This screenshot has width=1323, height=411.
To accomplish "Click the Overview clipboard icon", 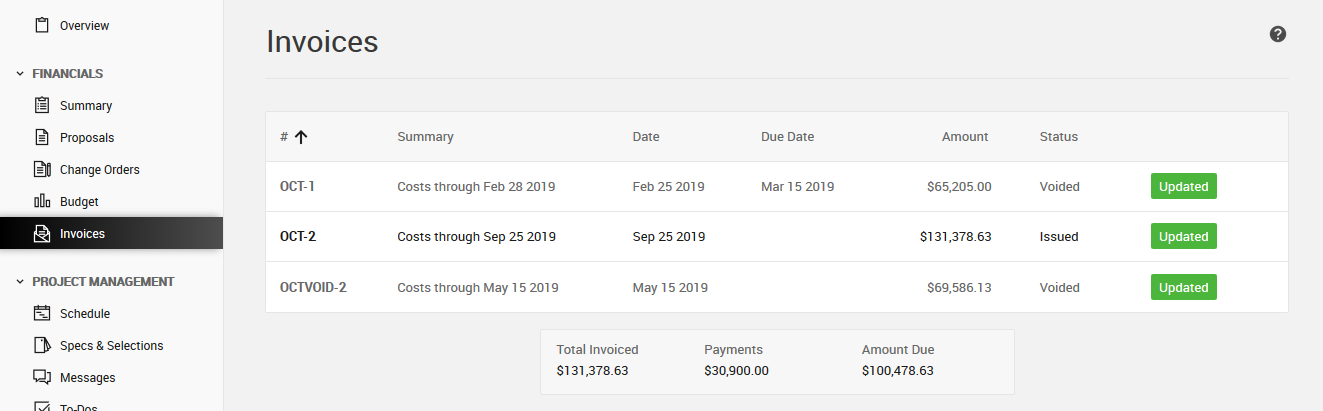I will [42, 25].
